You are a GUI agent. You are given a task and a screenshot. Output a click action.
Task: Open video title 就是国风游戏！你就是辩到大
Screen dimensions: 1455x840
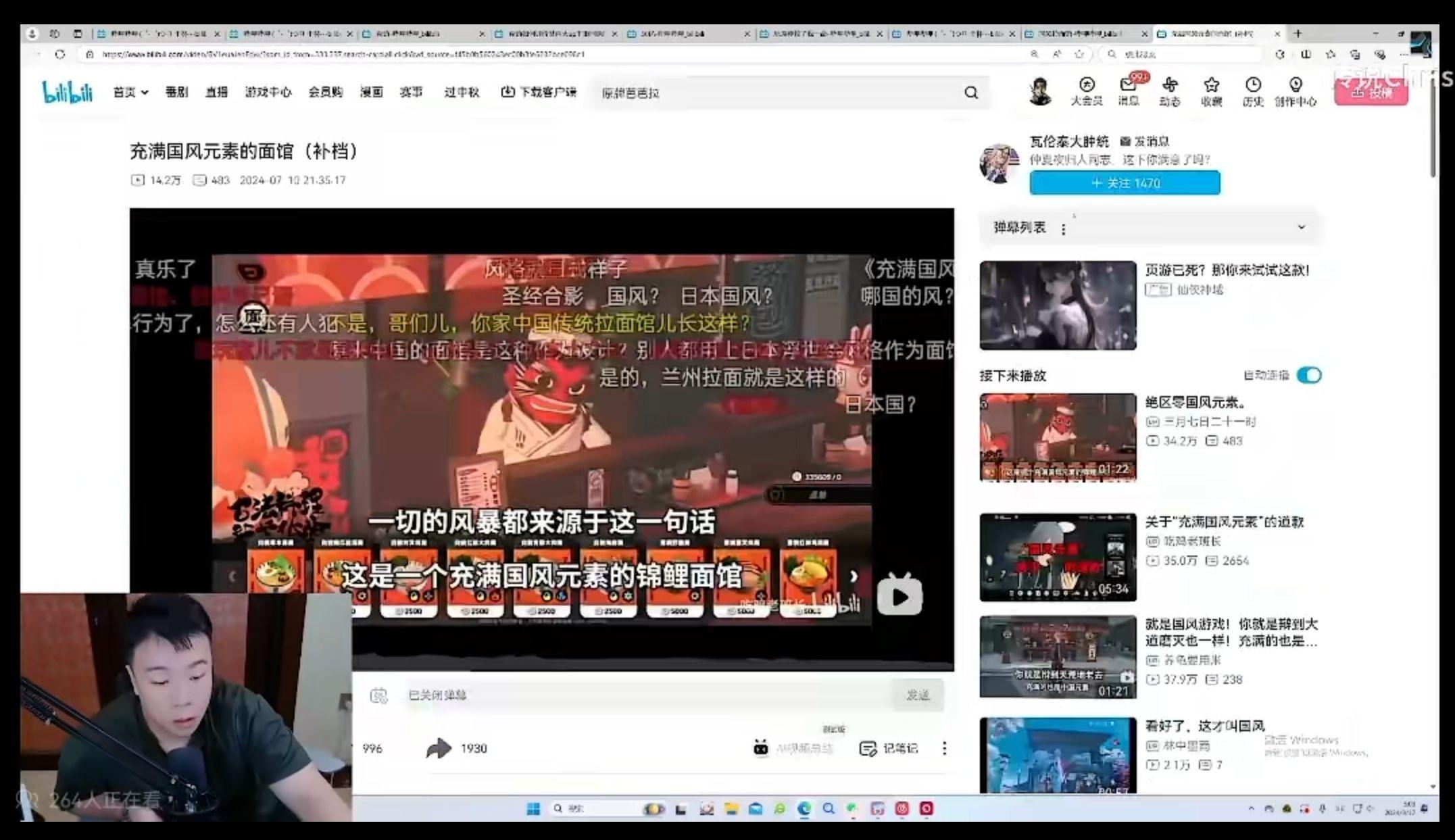[1231, 632]
